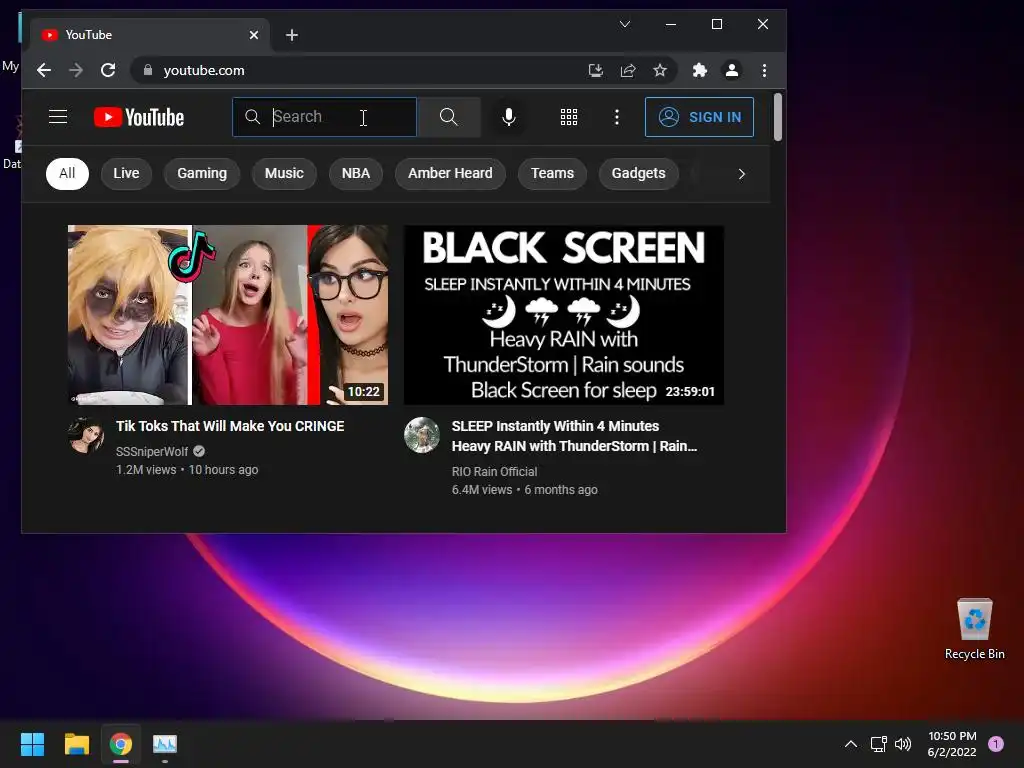Select the All filter chip
Screen dimensions: 1024x768
tap(67, 174)
